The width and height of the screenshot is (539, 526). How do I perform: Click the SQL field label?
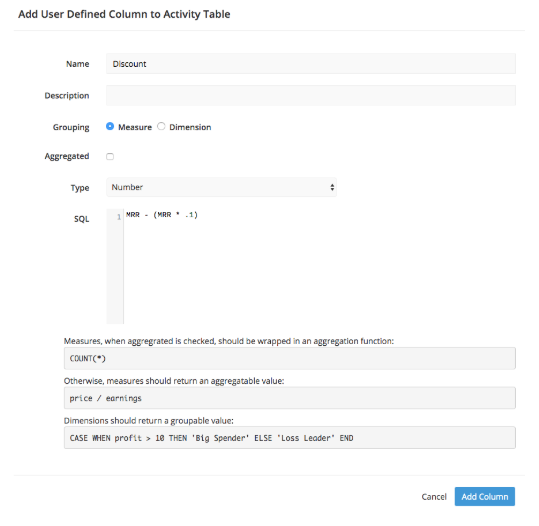[x=81, y=219]
